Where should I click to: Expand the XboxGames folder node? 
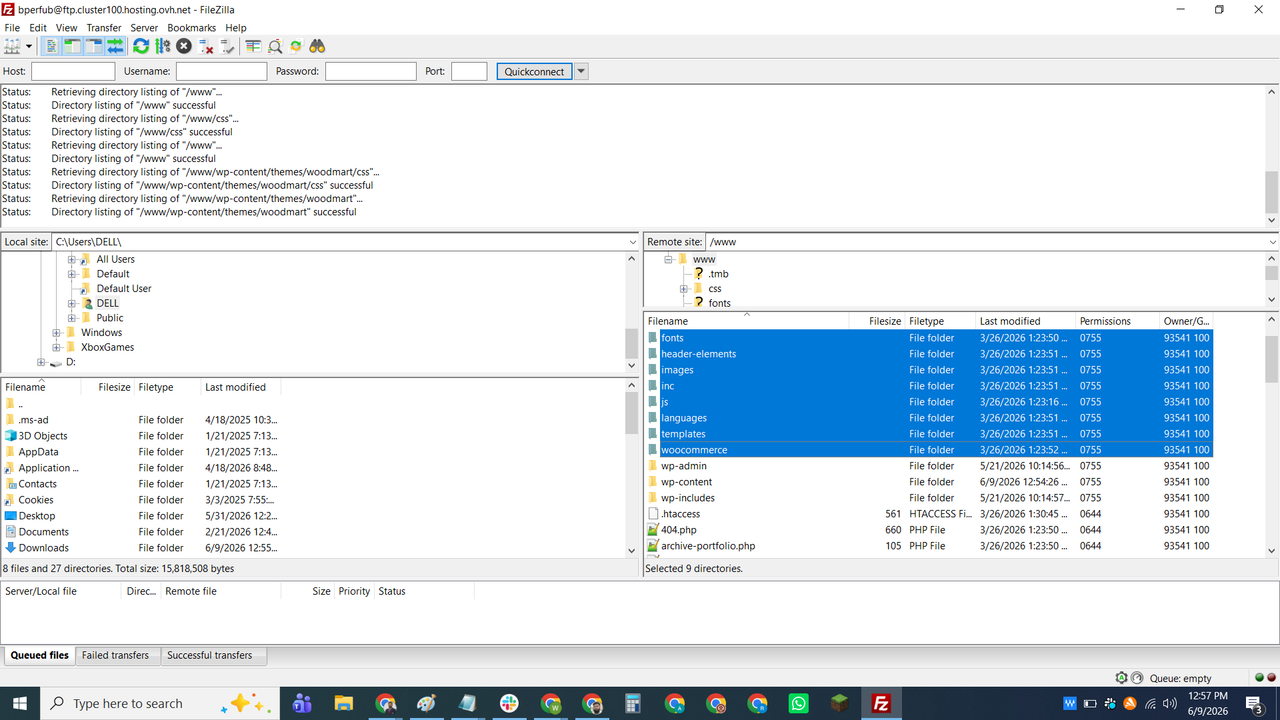point(57,347)
